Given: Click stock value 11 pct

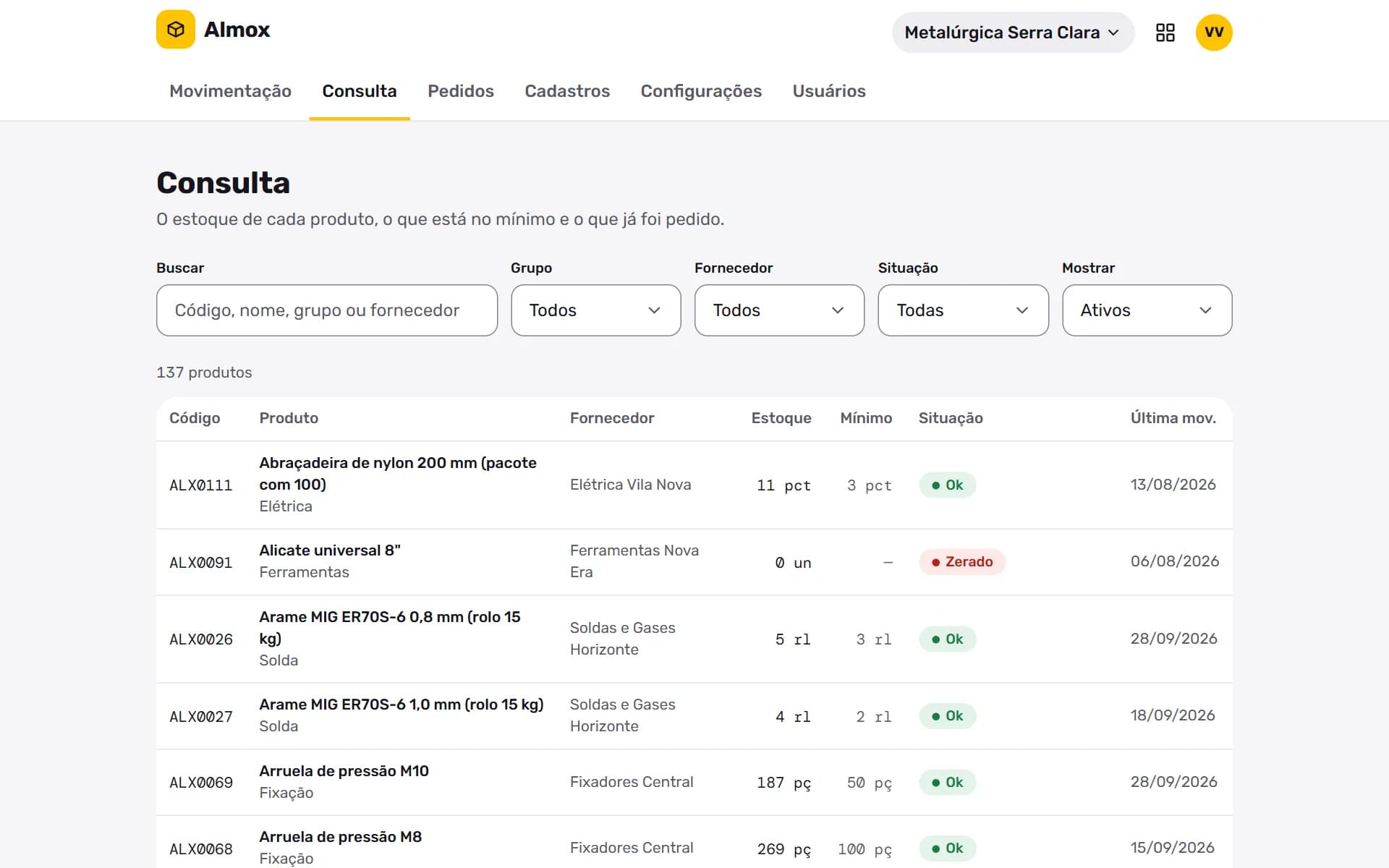Looking at the screenshot, I should 783,485.
